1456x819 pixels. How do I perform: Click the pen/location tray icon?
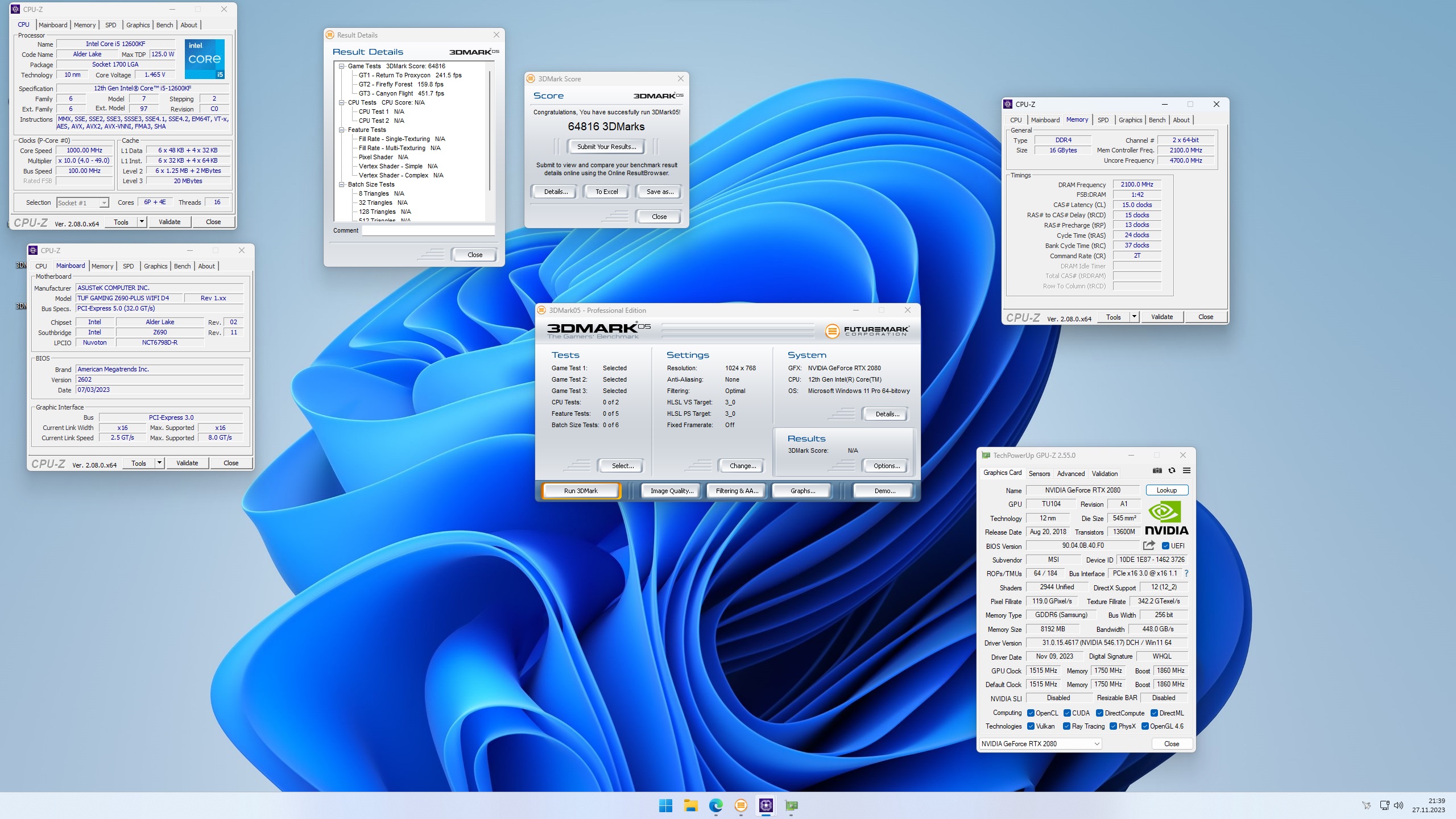point(1366,805)
